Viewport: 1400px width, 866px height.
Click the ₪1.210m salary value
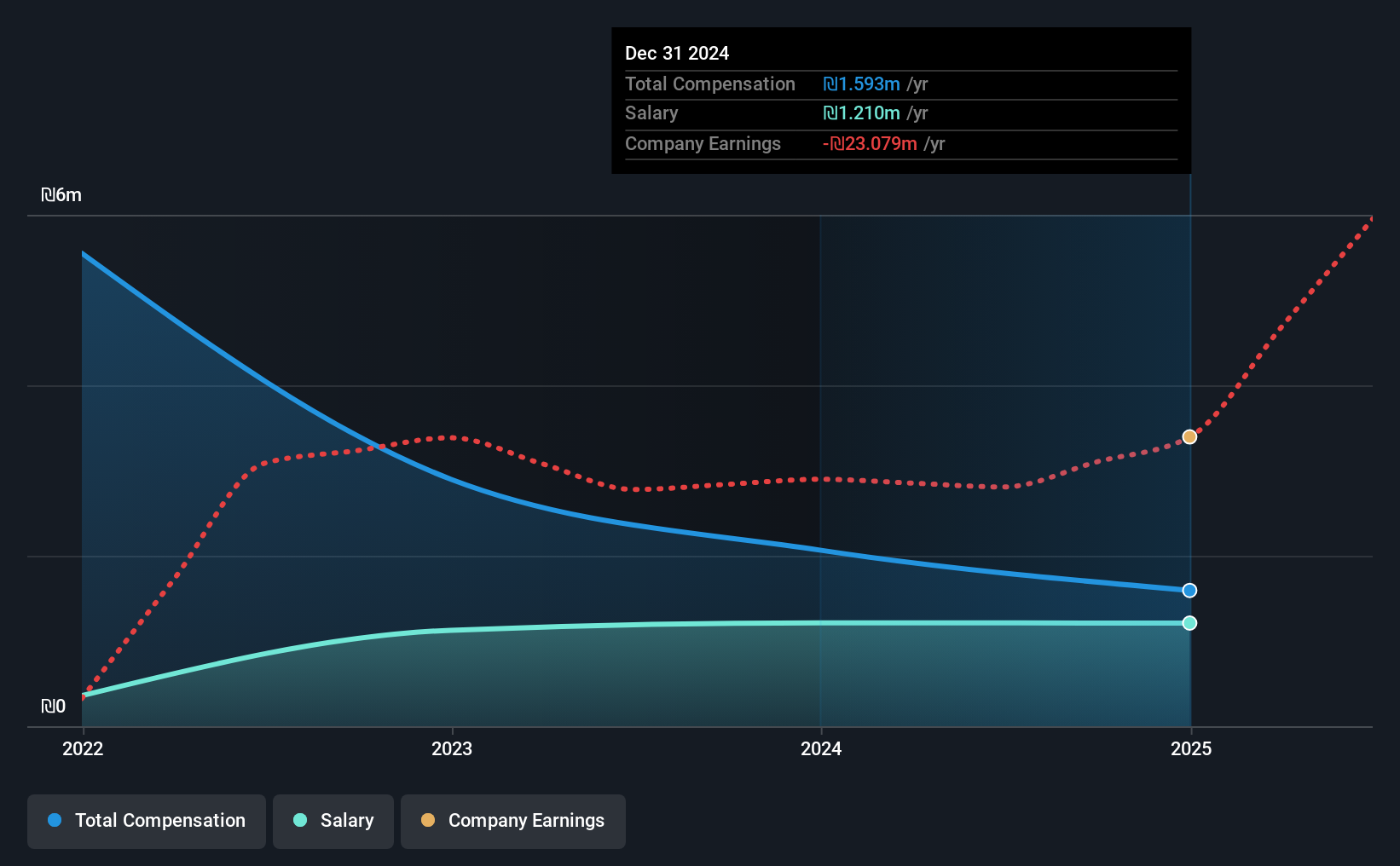pyautogui.click(x=861, y=113)
